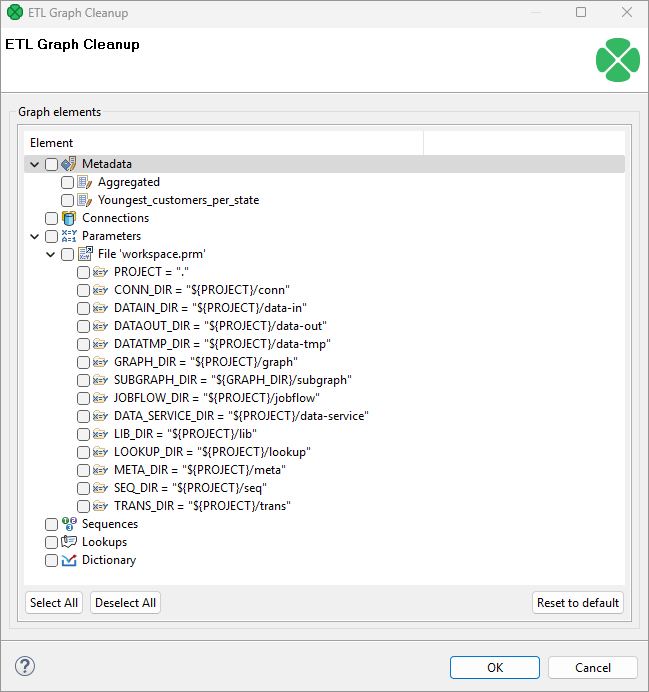The height and width of the screenshot is (692, 649).
Task: Click the Sequences node icon
Action: pyautogui.click(x=69, y=524)
